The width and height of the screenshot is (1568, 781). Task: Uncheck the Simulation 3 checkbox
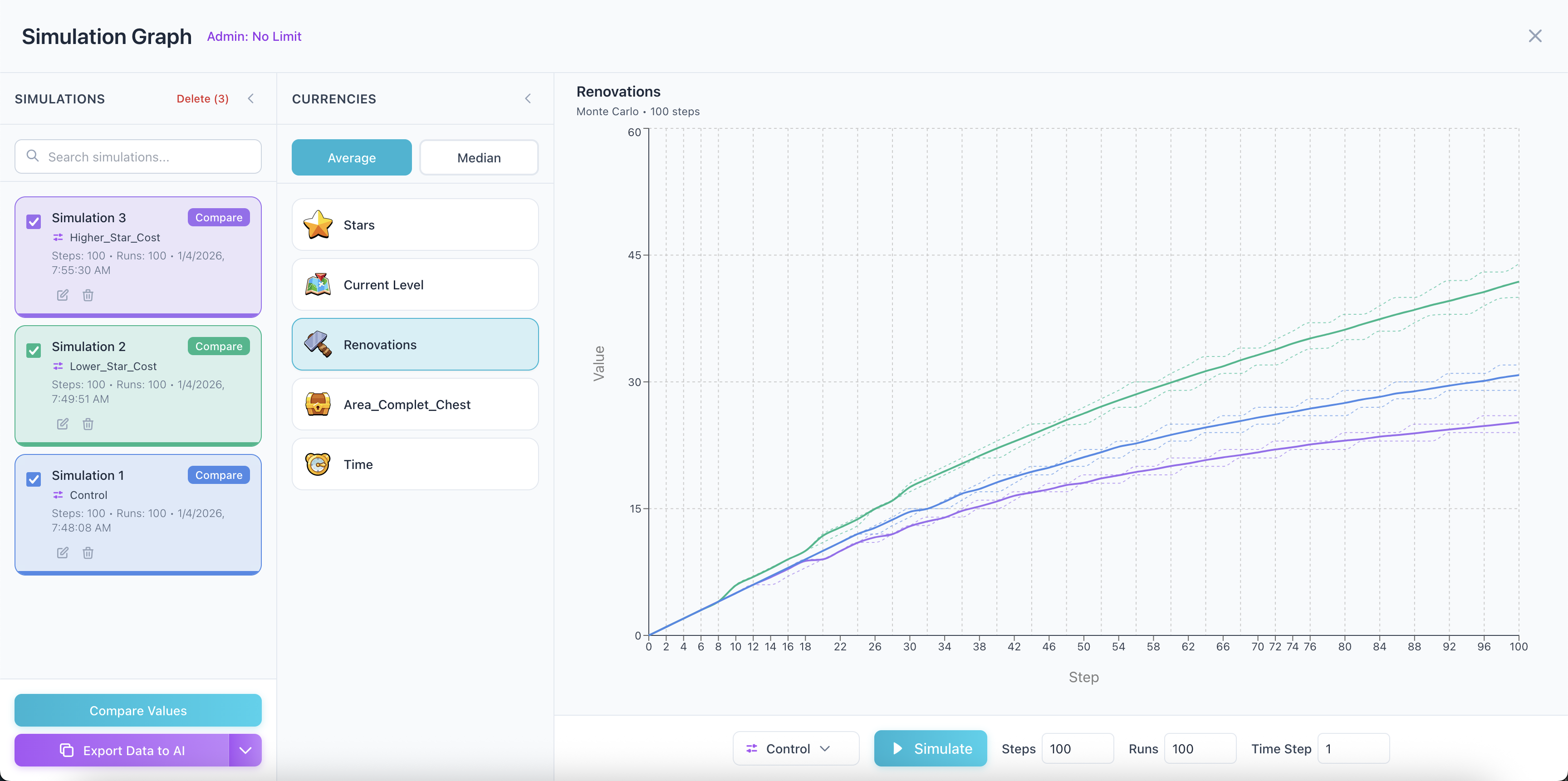tap(34, 221)
